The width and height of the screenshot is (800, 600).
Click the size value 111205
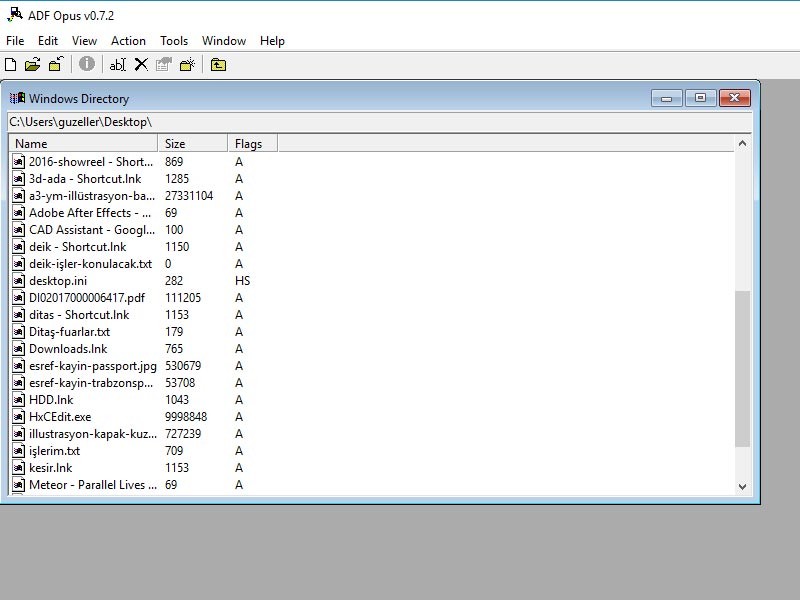(183, 298)
